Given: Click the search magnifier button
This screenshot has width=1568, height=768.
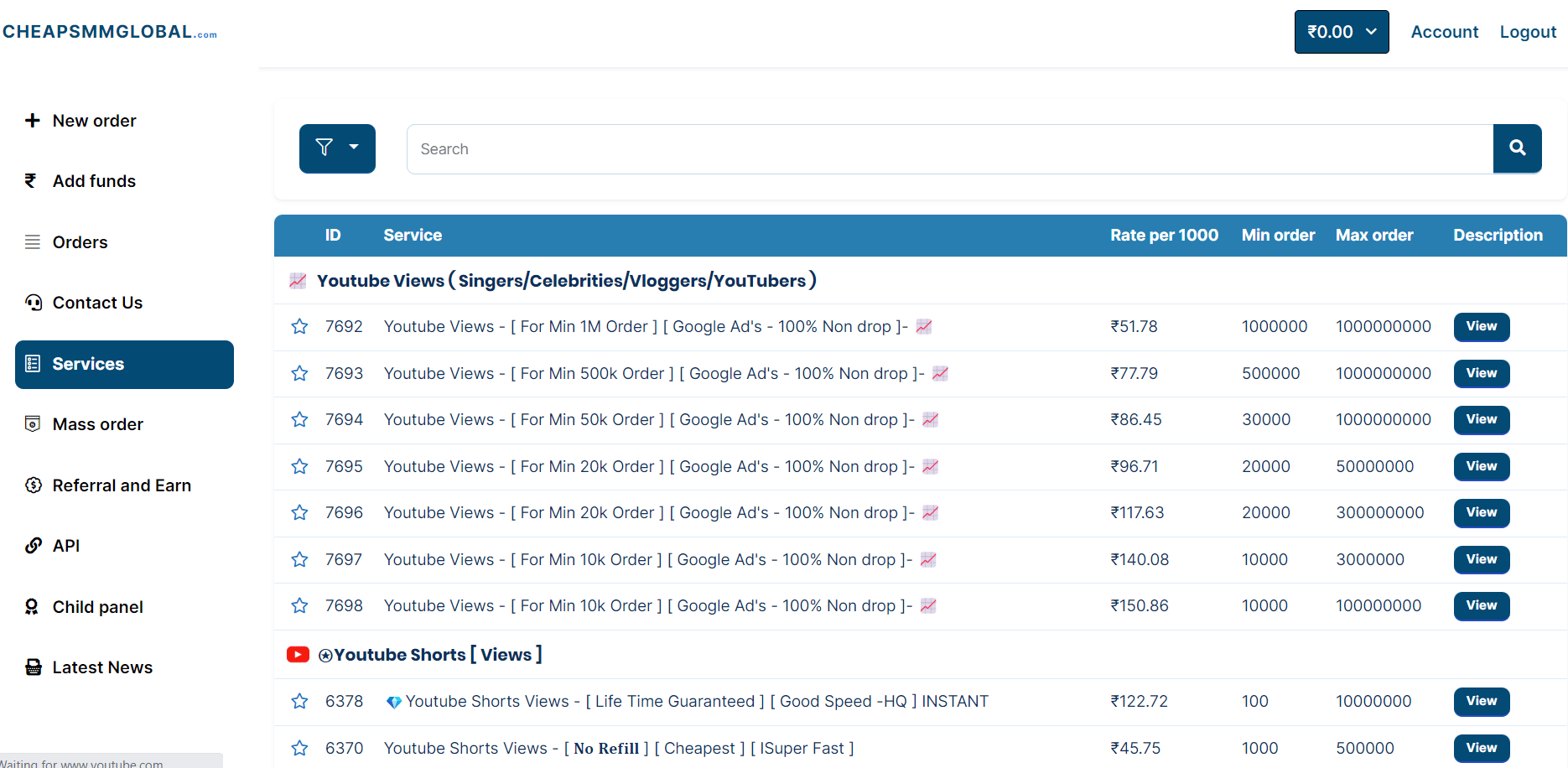Looking at the screenshot, I should click(x=1517, y=148).
